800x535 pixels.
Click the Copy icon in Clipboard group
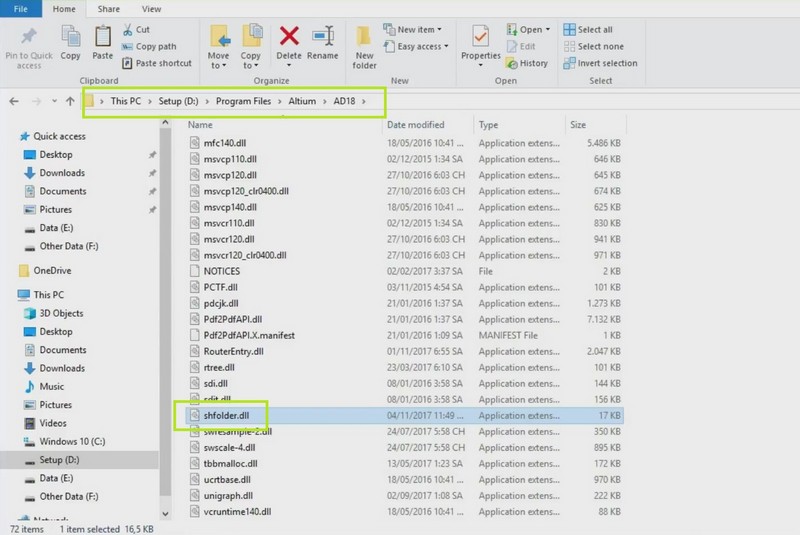(70, 38)
